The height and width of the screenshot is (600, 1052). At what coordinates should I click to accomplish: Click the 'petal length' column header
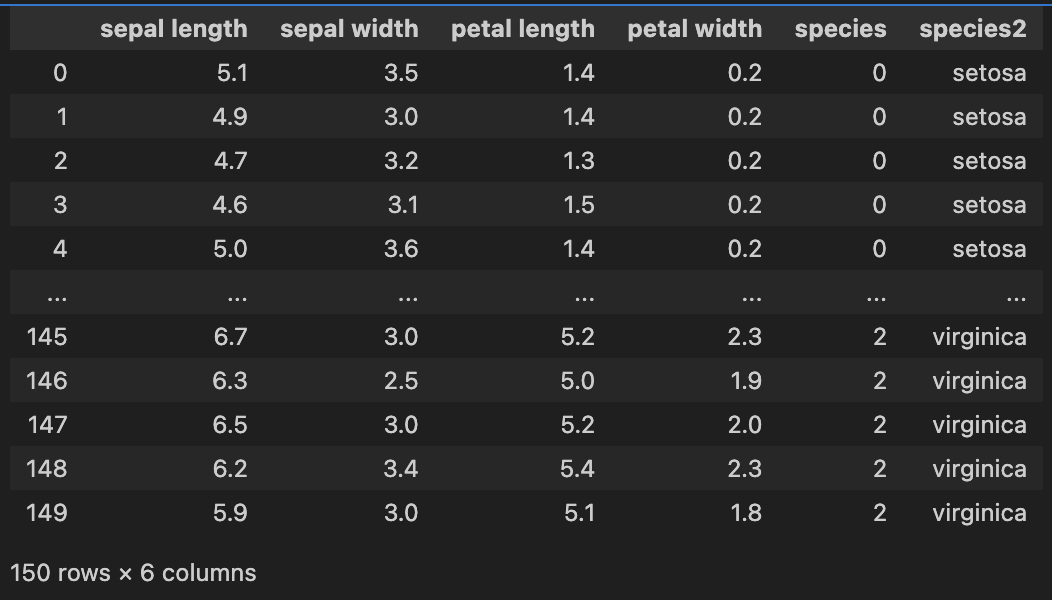click(522, 29)
